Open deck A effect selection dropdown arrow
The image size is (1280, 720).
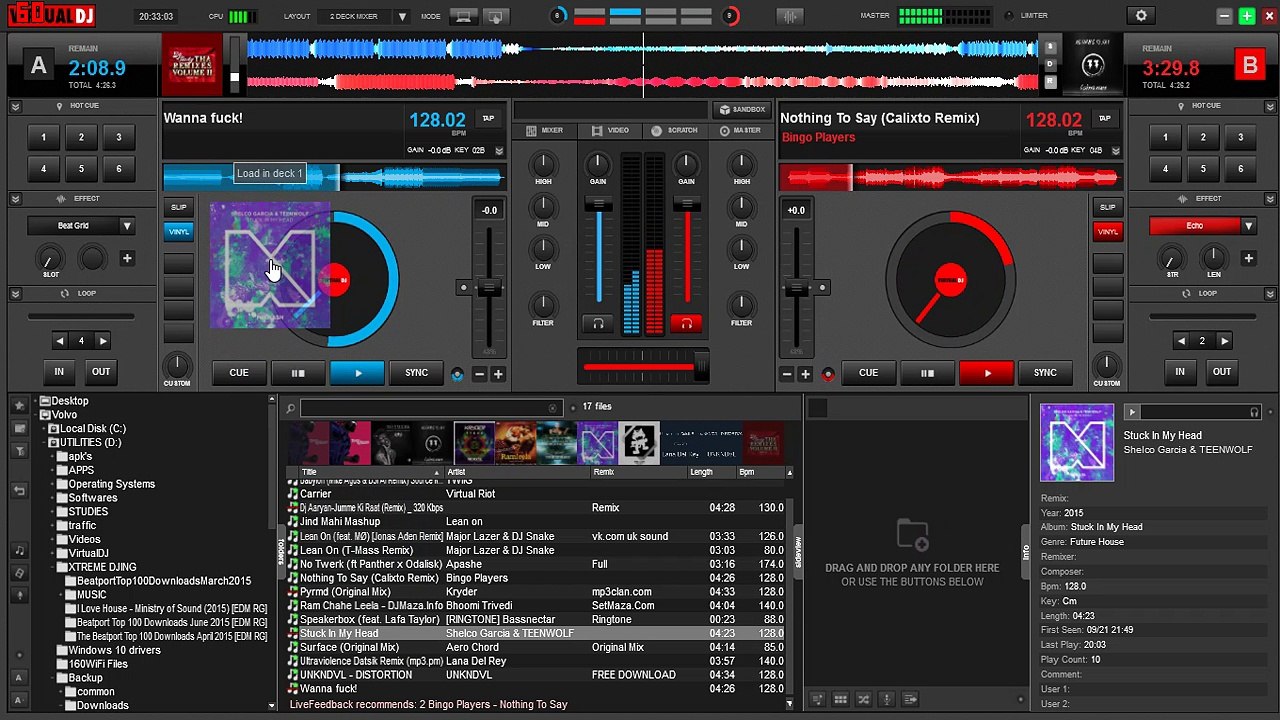(127, 226)
